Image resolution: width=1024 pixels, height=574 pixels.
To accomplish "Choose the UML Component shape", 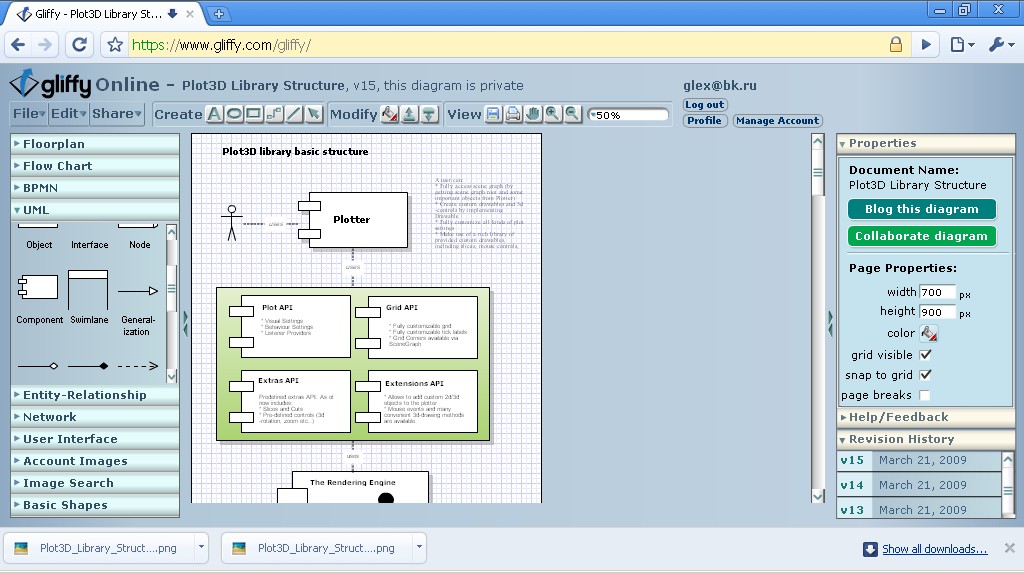I will 39,289.
